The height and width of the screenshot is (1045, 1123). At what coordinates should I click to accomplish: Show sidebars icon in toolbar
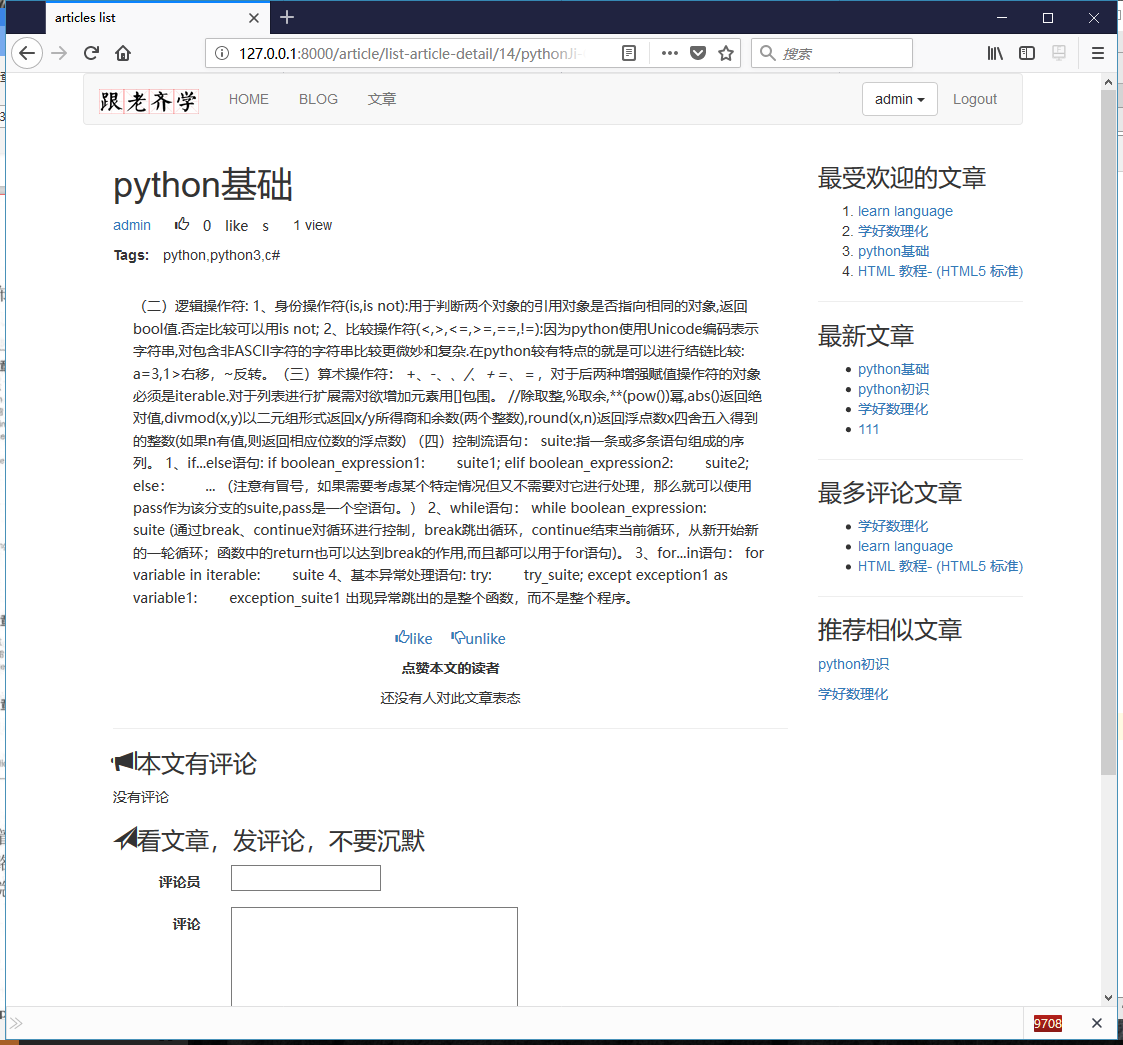click(1027, 53)
